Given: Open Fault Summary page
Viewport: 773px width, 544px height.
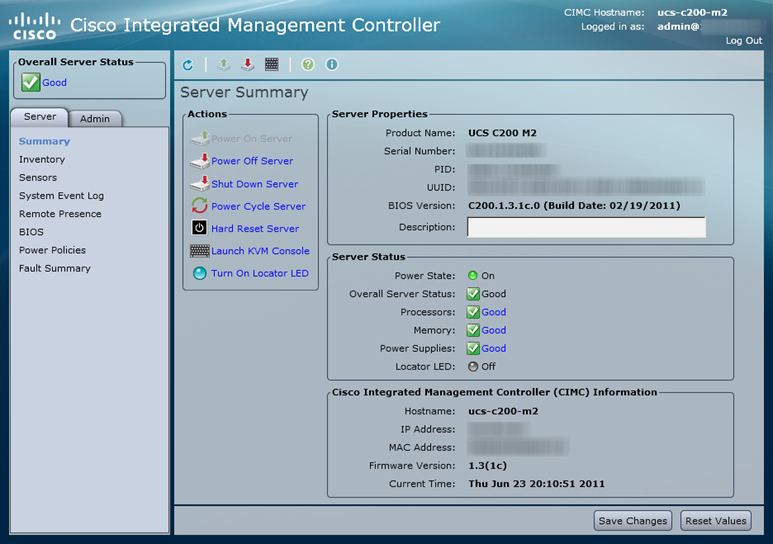Looking at the screenshot, I should coord(55,268).
